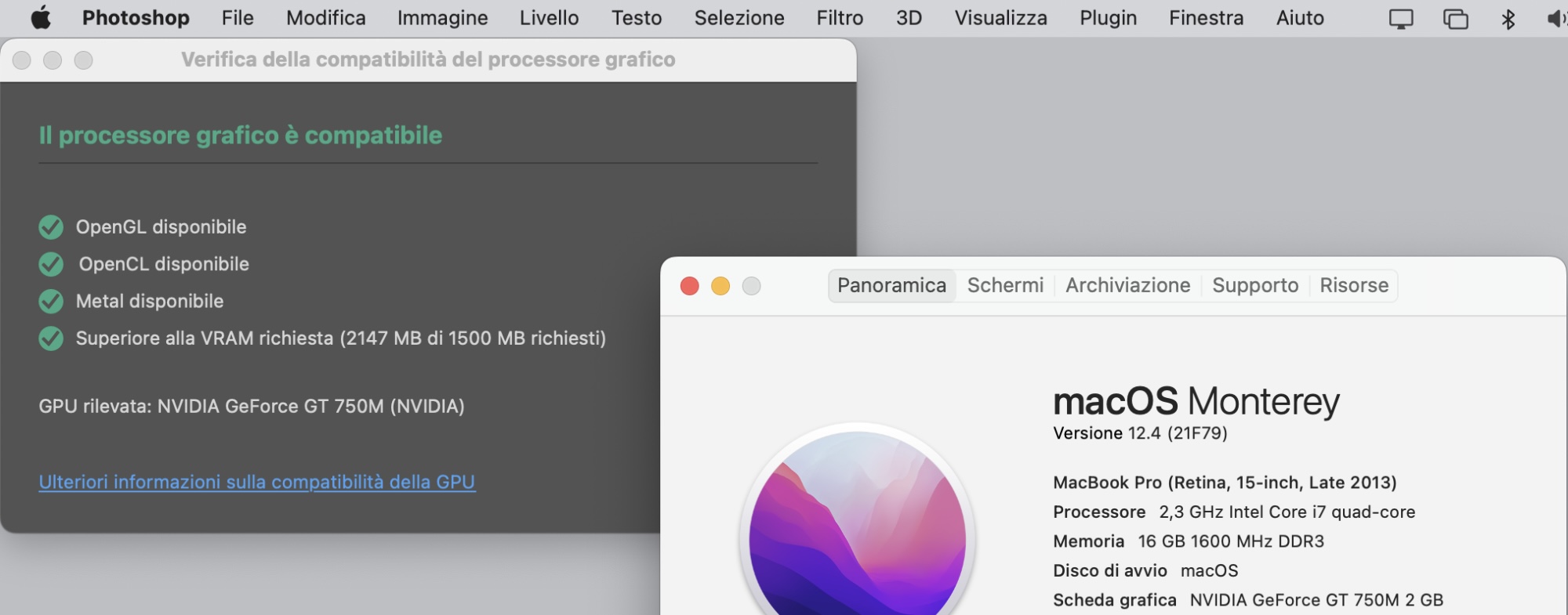
Task: Open the Apple menu
Action: pyautogui.click(x=41, y=17)
